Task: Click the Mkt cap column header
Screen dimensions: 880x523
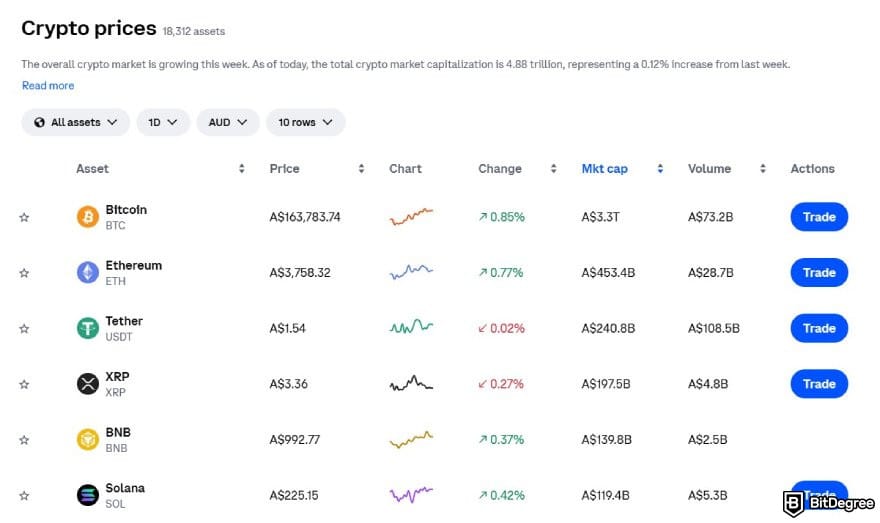Action: click(x=604, y=168)
